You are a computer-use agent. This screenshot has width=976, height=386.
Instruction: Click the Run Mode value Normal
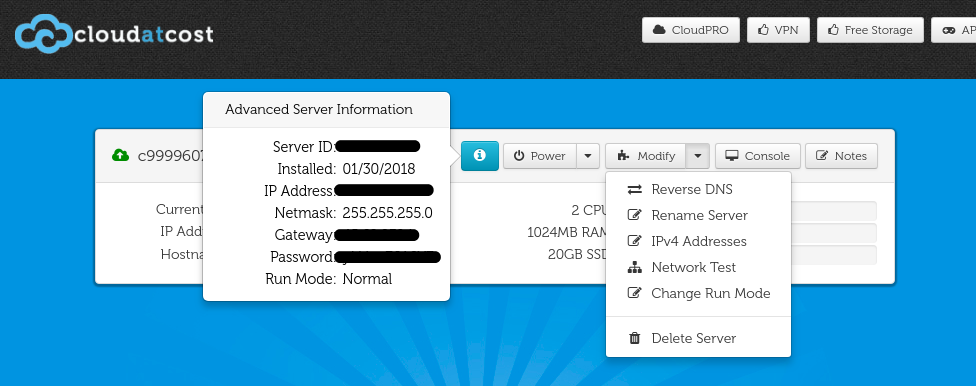367,279
